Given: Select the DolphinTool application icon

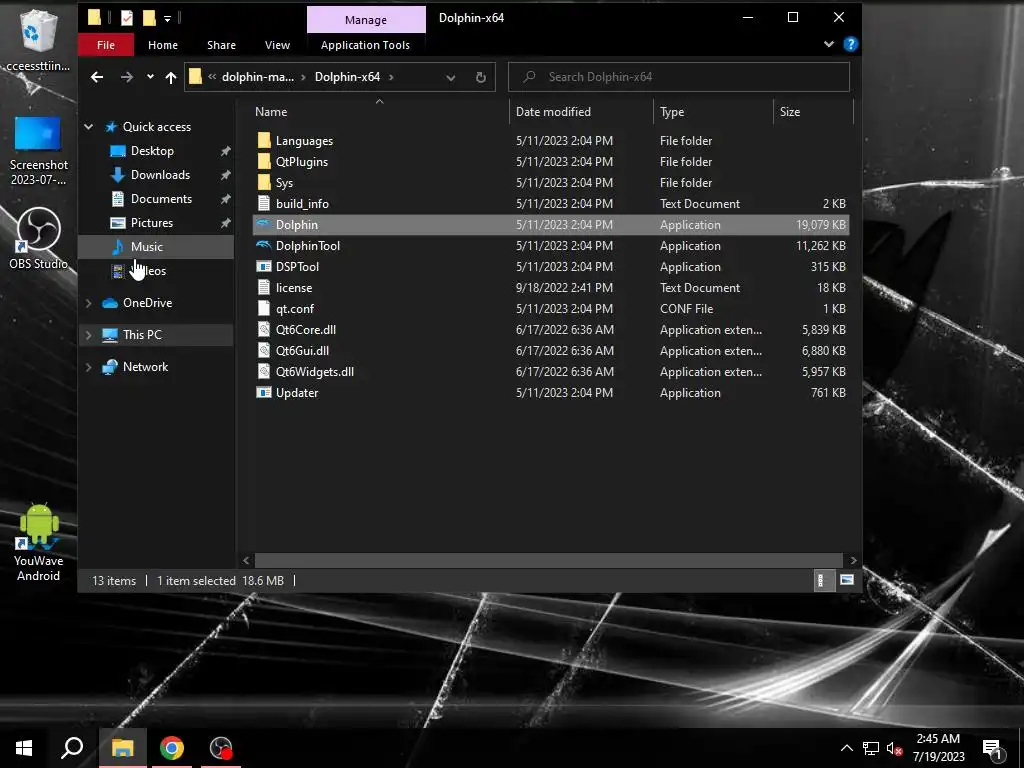Looking at the screenshot, I should [x=263, y=246].
